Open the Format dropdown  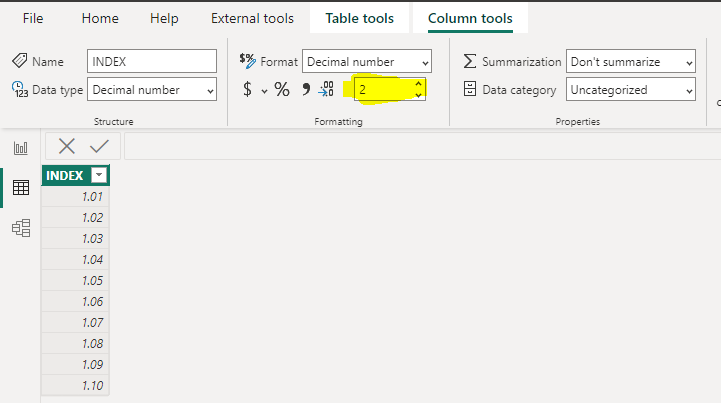click(x=367, y=61)
